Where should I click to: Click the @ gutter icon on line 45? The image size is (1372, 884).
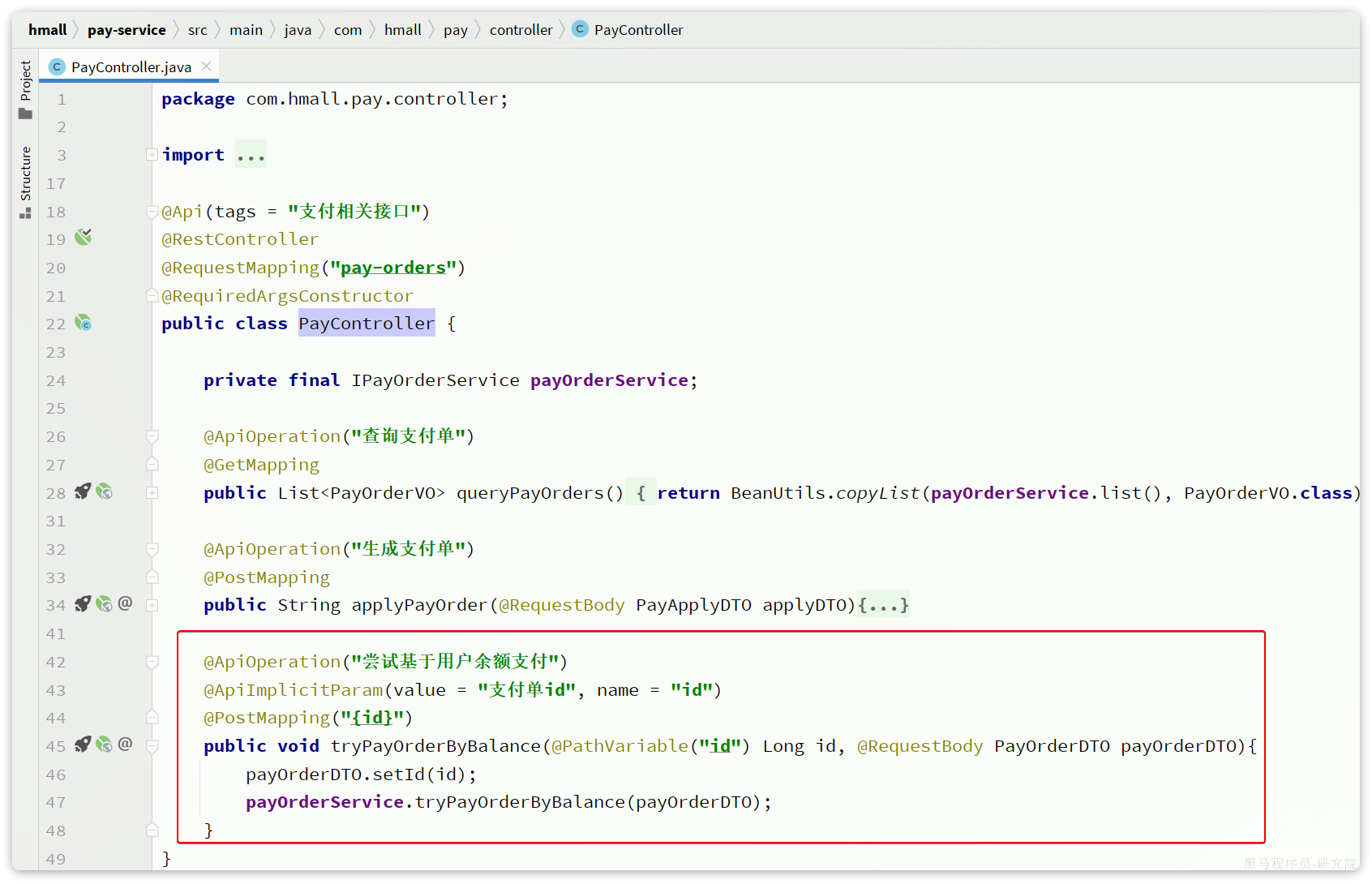click(x=125, y=744)
